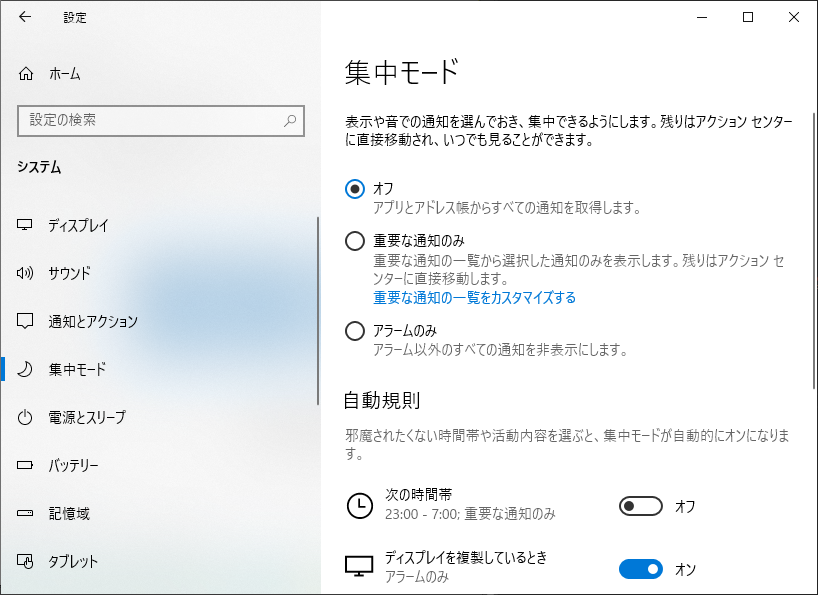Select the 電源とスリープ power icon
Viewport: 818px width, 595px height.
(25, 417)
